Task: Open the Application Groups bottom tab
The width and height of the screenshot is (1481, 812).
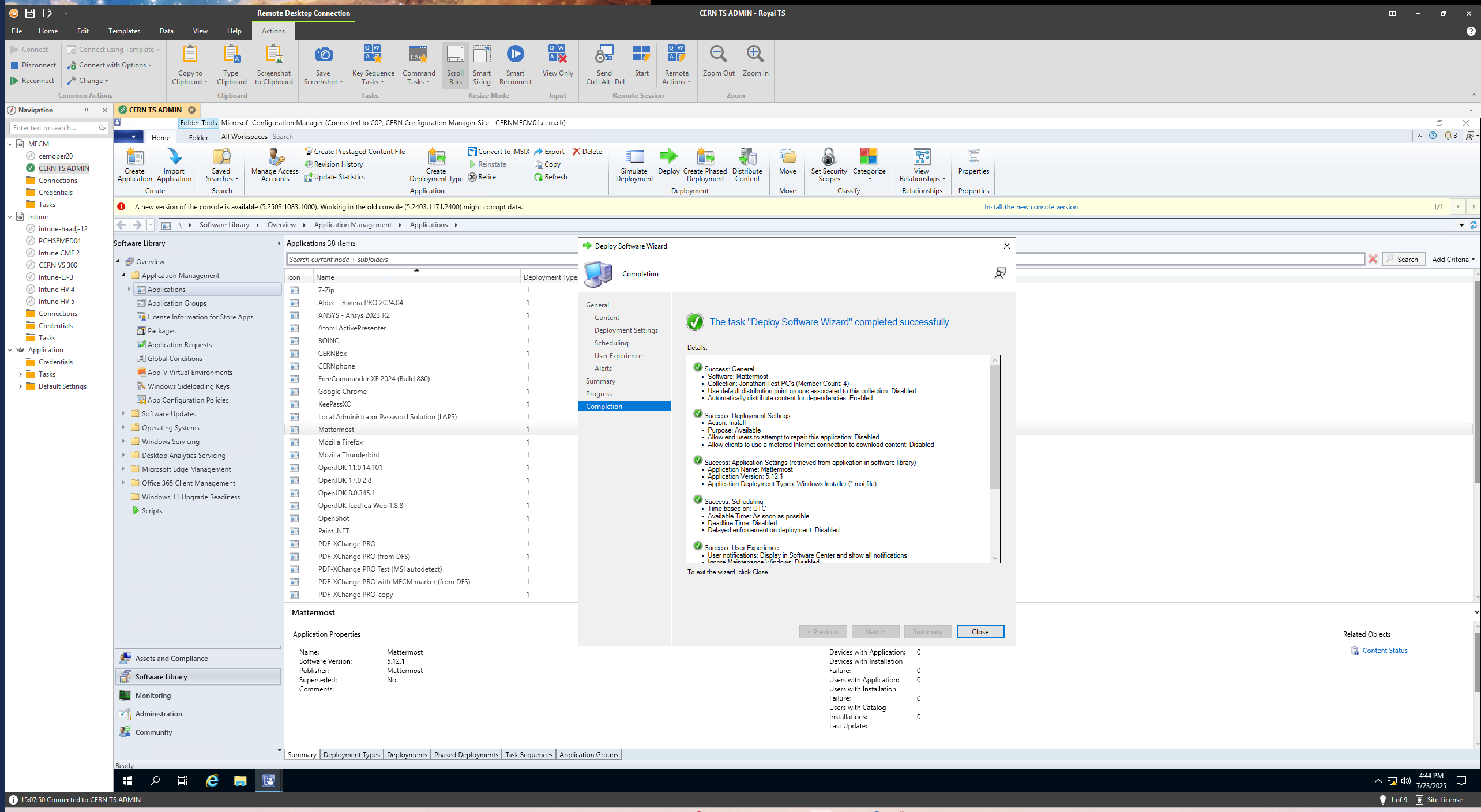Action: pyautogui.click(x=588, y=755)
